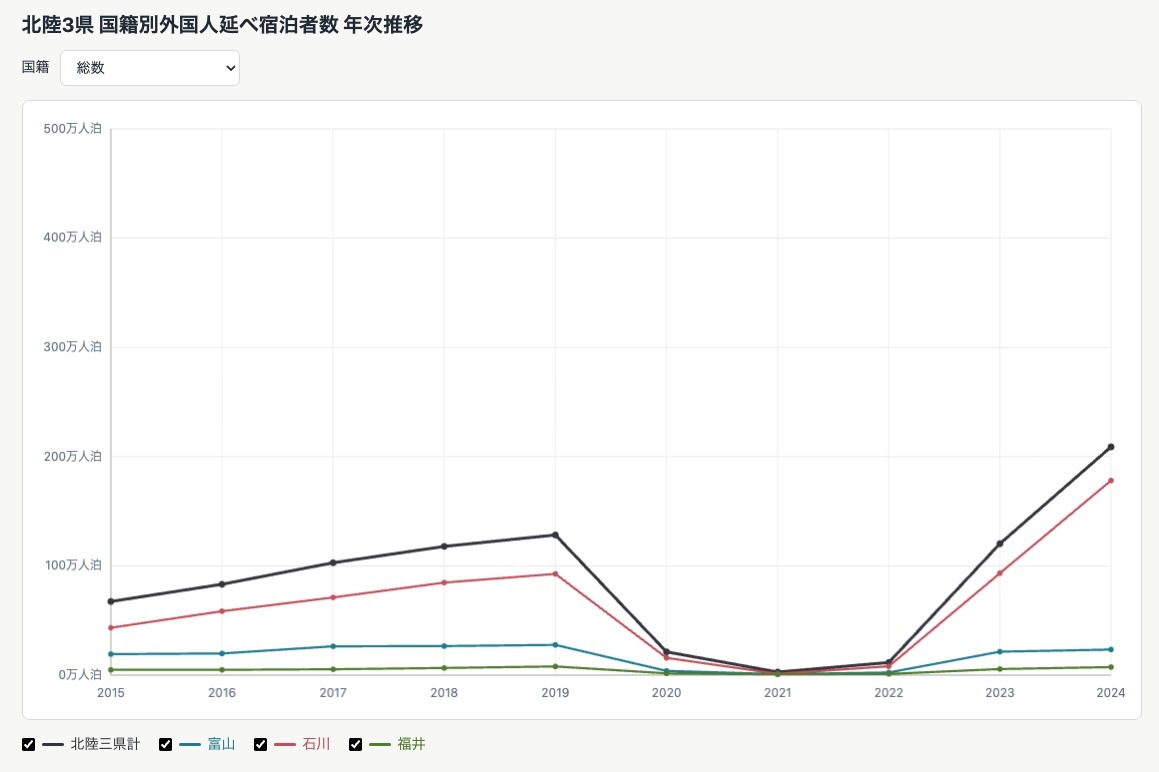Click the dropdown chevron arrow beside 総数
The height and width of the screenshot is (772, 1159).
click(230, 68)
